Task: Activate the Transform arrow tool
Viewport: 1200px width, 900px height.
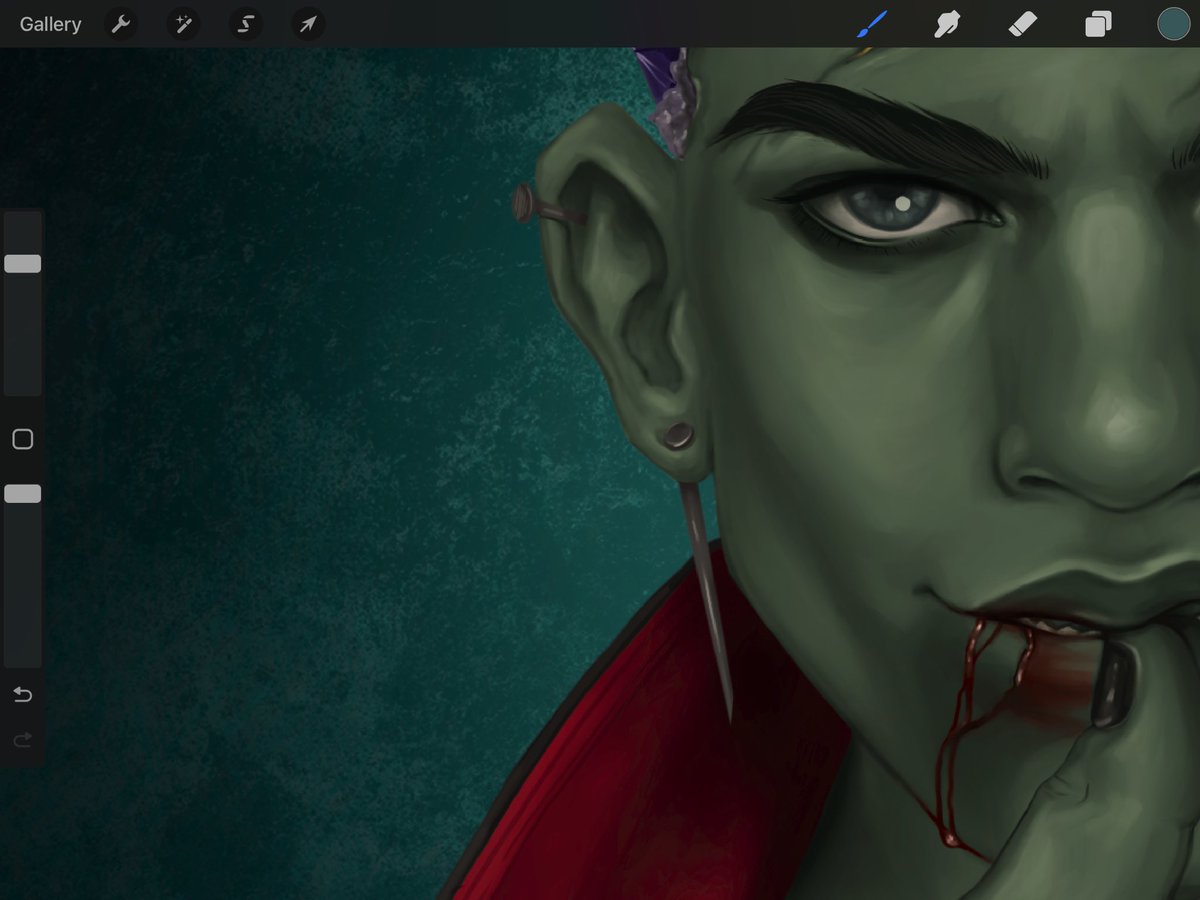Action: (308, 24)
